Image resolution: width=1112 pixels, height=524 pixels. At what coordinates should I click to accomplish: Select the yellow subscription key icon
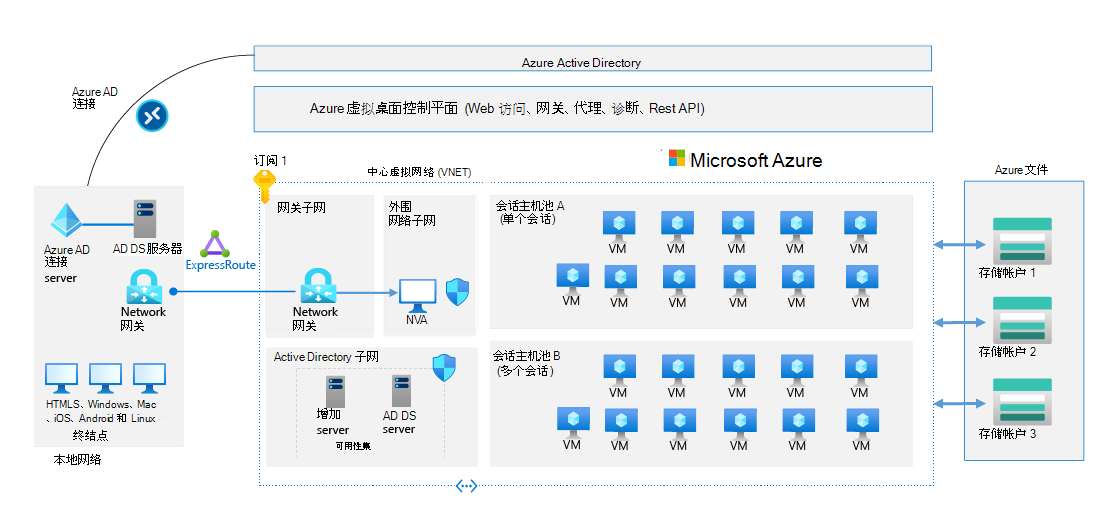click(264, 186)
